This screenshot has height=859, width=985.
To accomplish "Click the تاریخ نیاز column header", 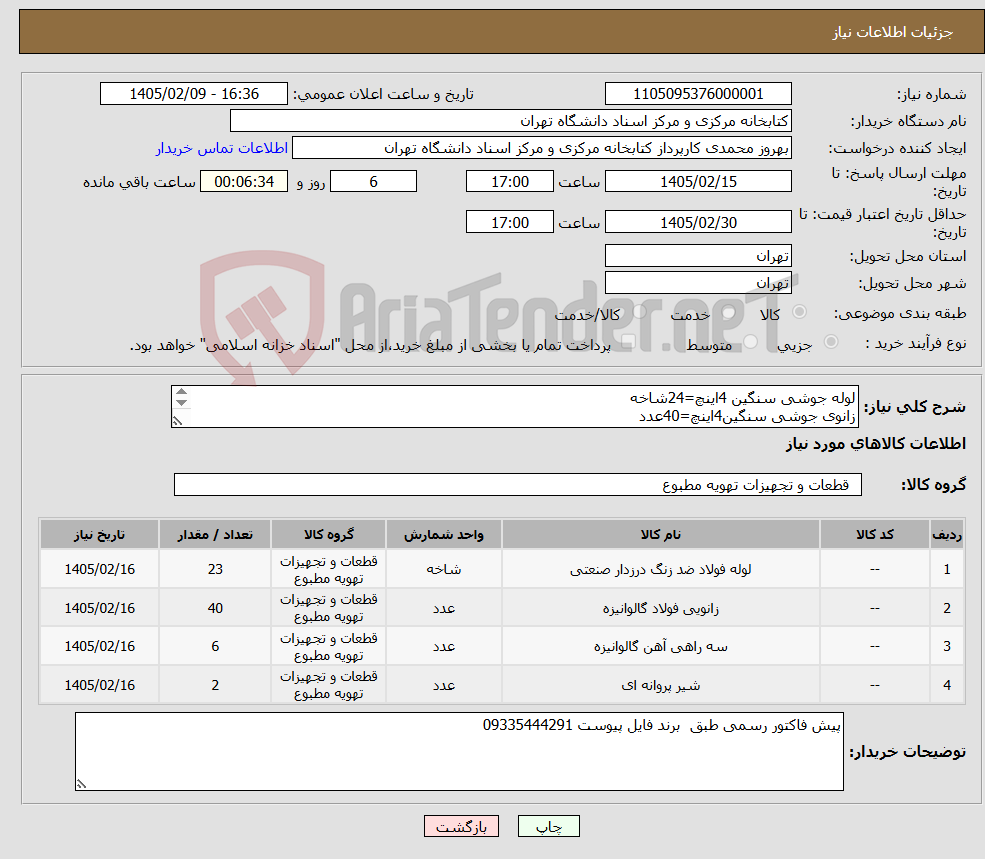I will click(99, 534).
